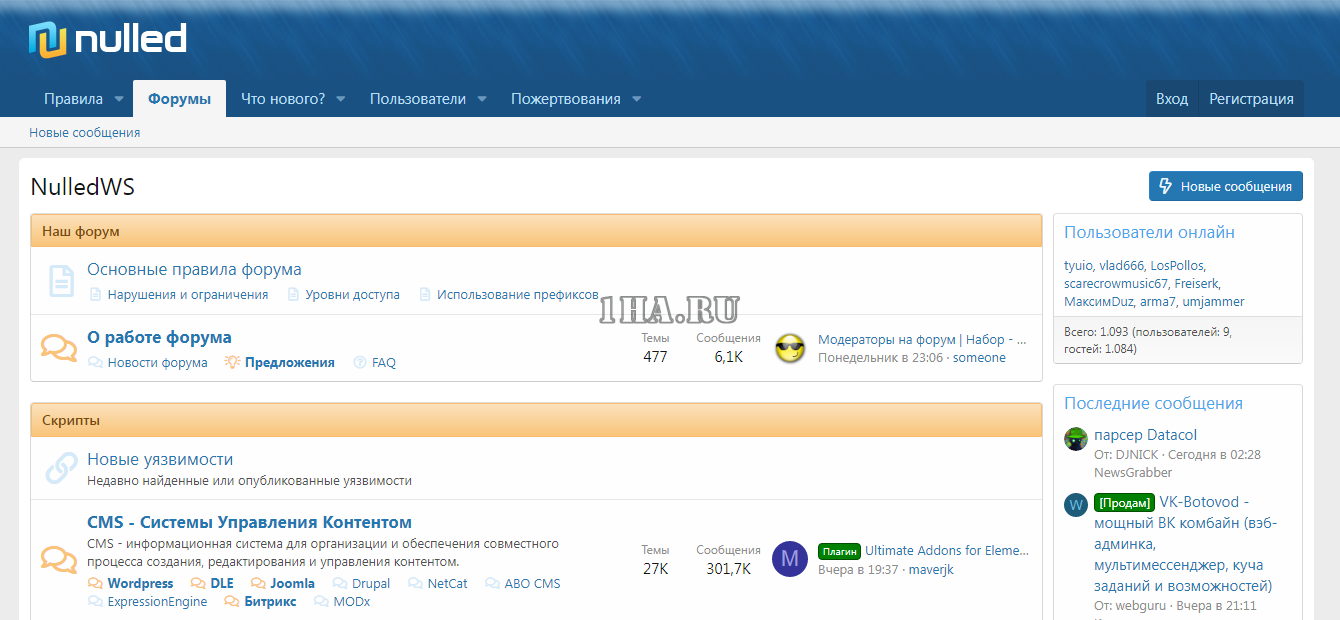Open the Пожертвования dropdown arrow

tap(636, 99)
